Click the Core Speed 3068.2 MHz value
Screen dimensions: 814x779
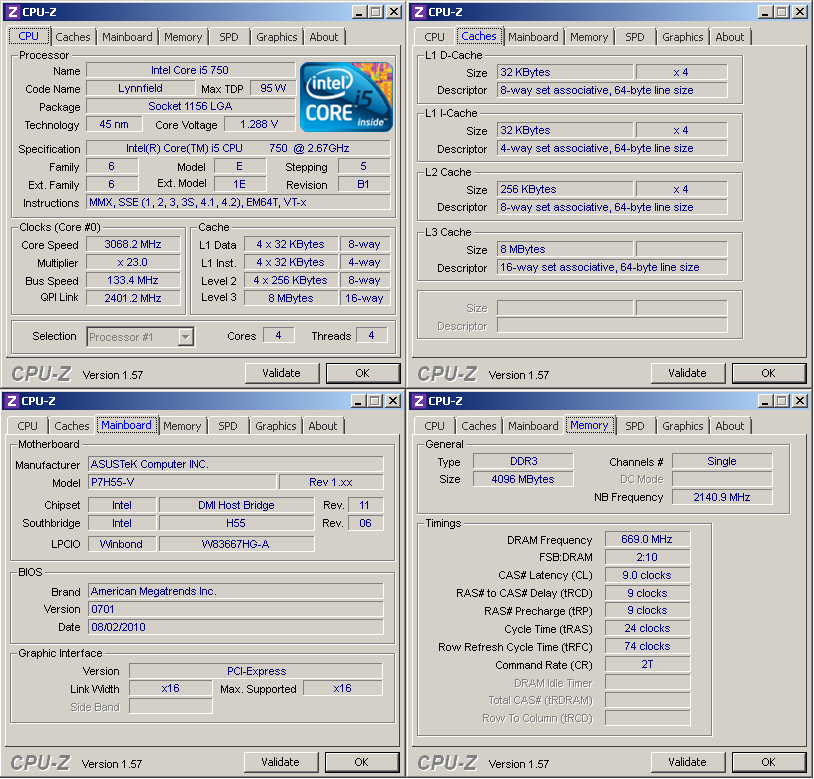133,244
